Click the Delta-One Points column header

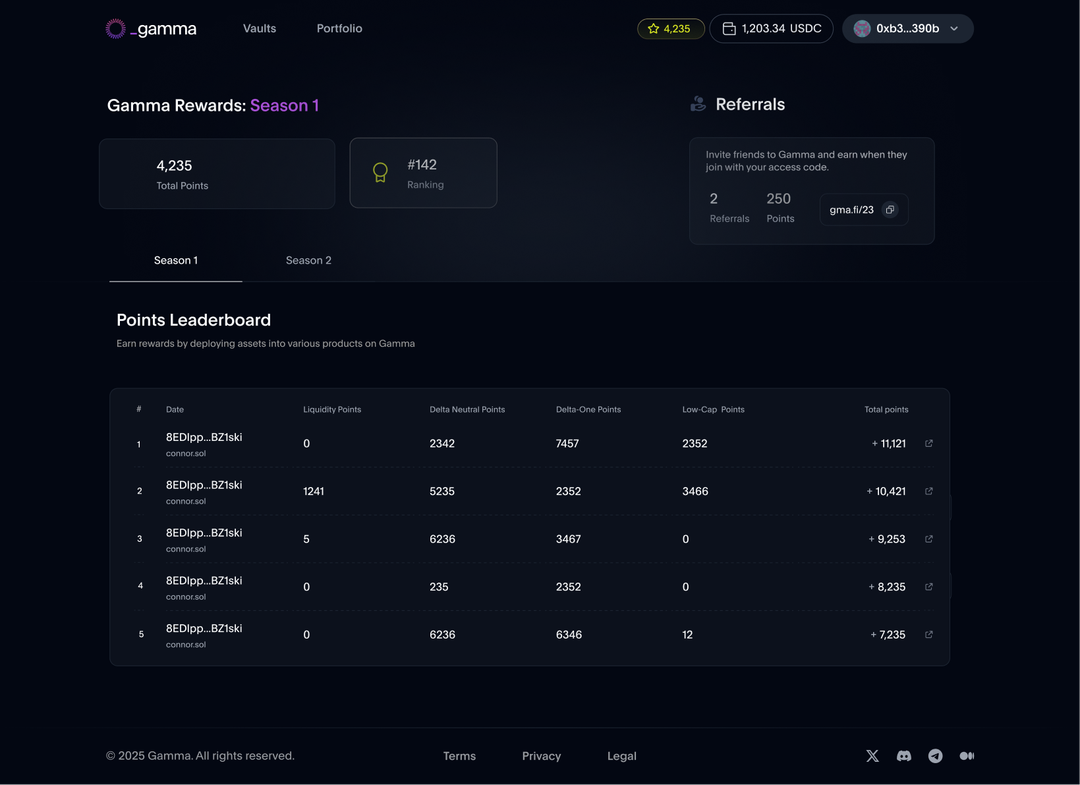pos(588,409)
